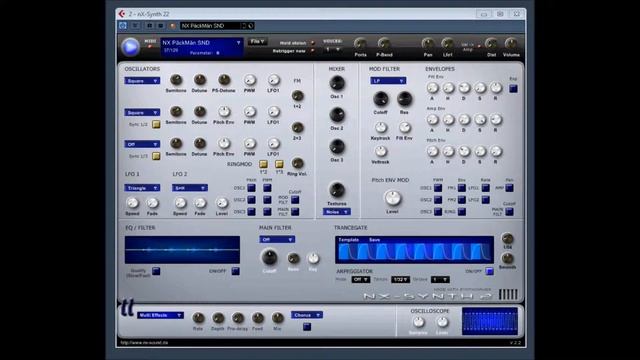Viewport: 640px width, 360px height.
Task: Toggle the EQ Quality Slow/Fast button
Action: coord(156,271)
